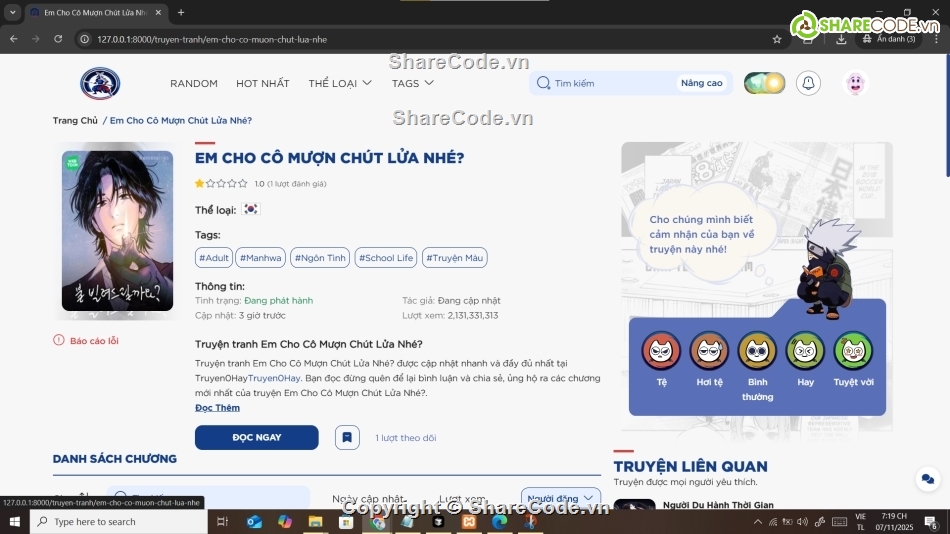Click the ĐỌC NGAY button

click(256, 437)
